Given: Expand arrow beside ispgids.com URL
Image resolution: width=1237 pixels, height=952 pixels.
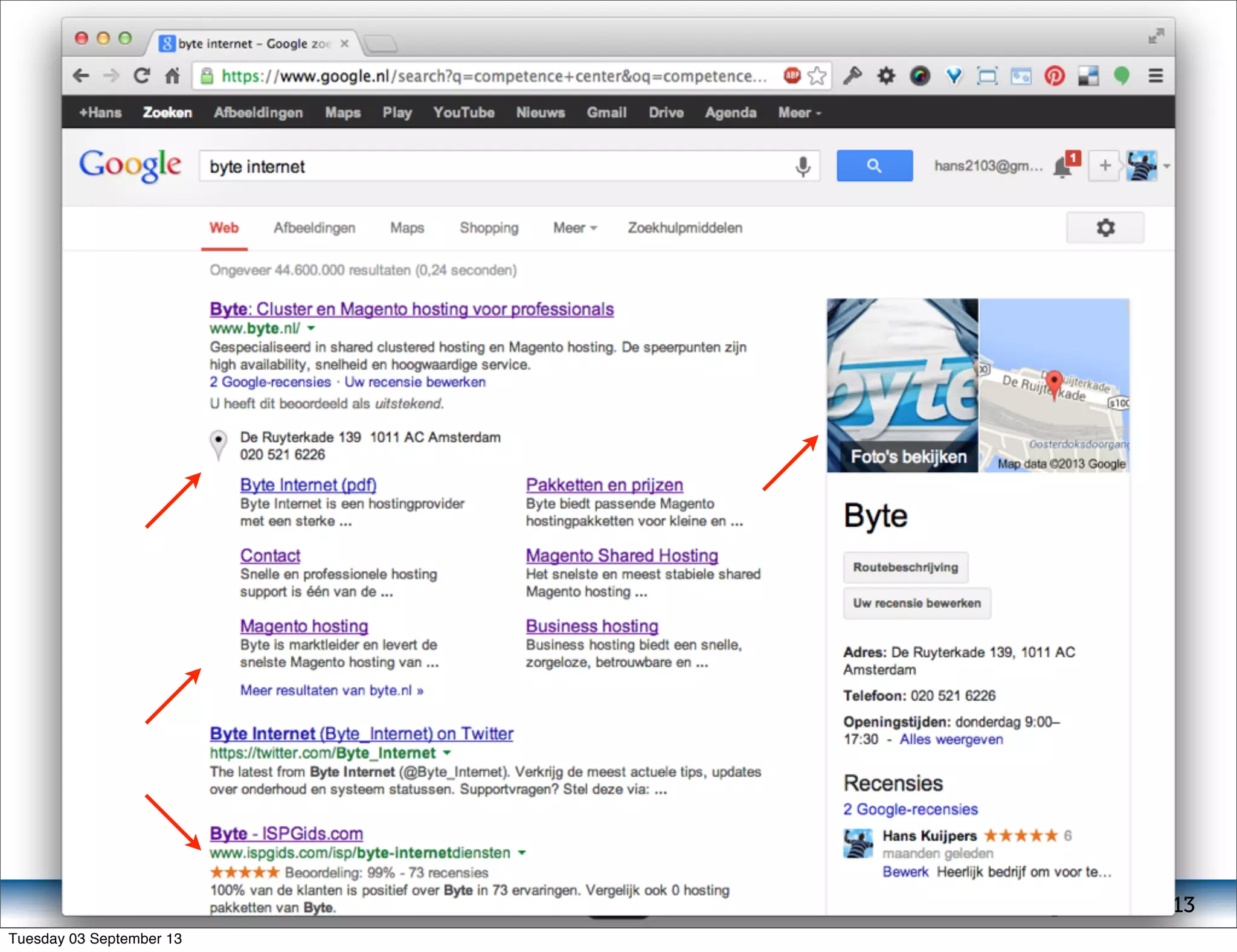Looking at the screenshot, I should tap(522, 852).
